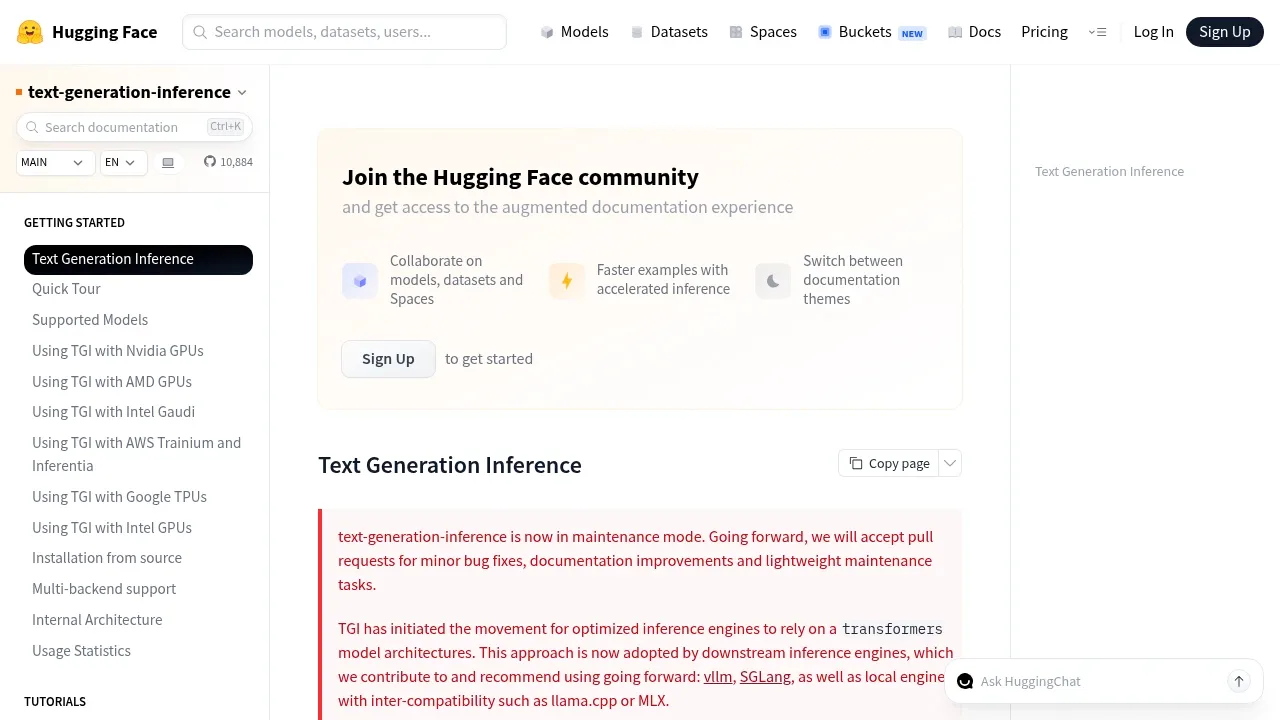Open the MAIN version dropdown
1280x720 pixels.
55,162
